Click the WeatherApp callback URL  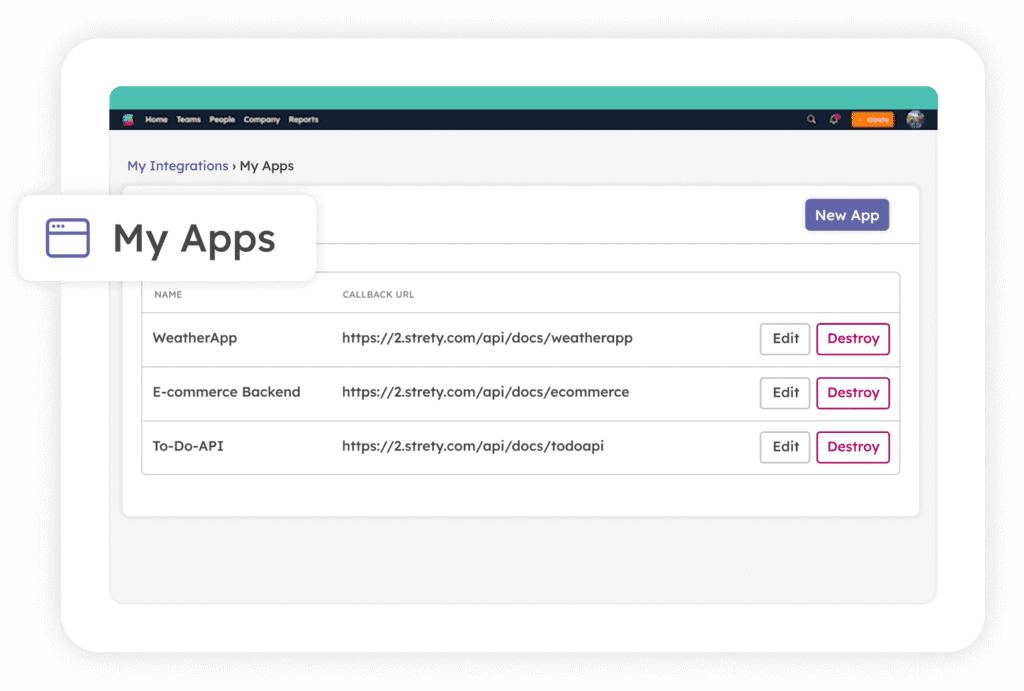tap(487, 338)
